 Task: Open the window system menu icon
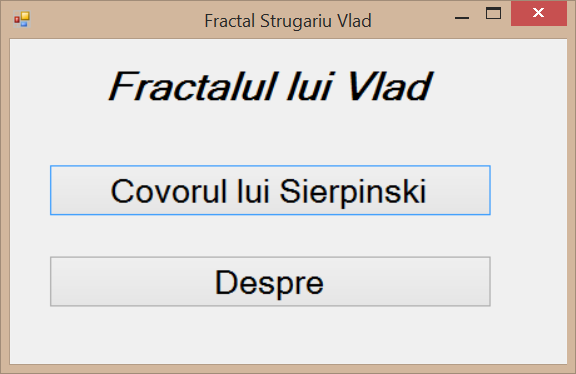(22, 19)
